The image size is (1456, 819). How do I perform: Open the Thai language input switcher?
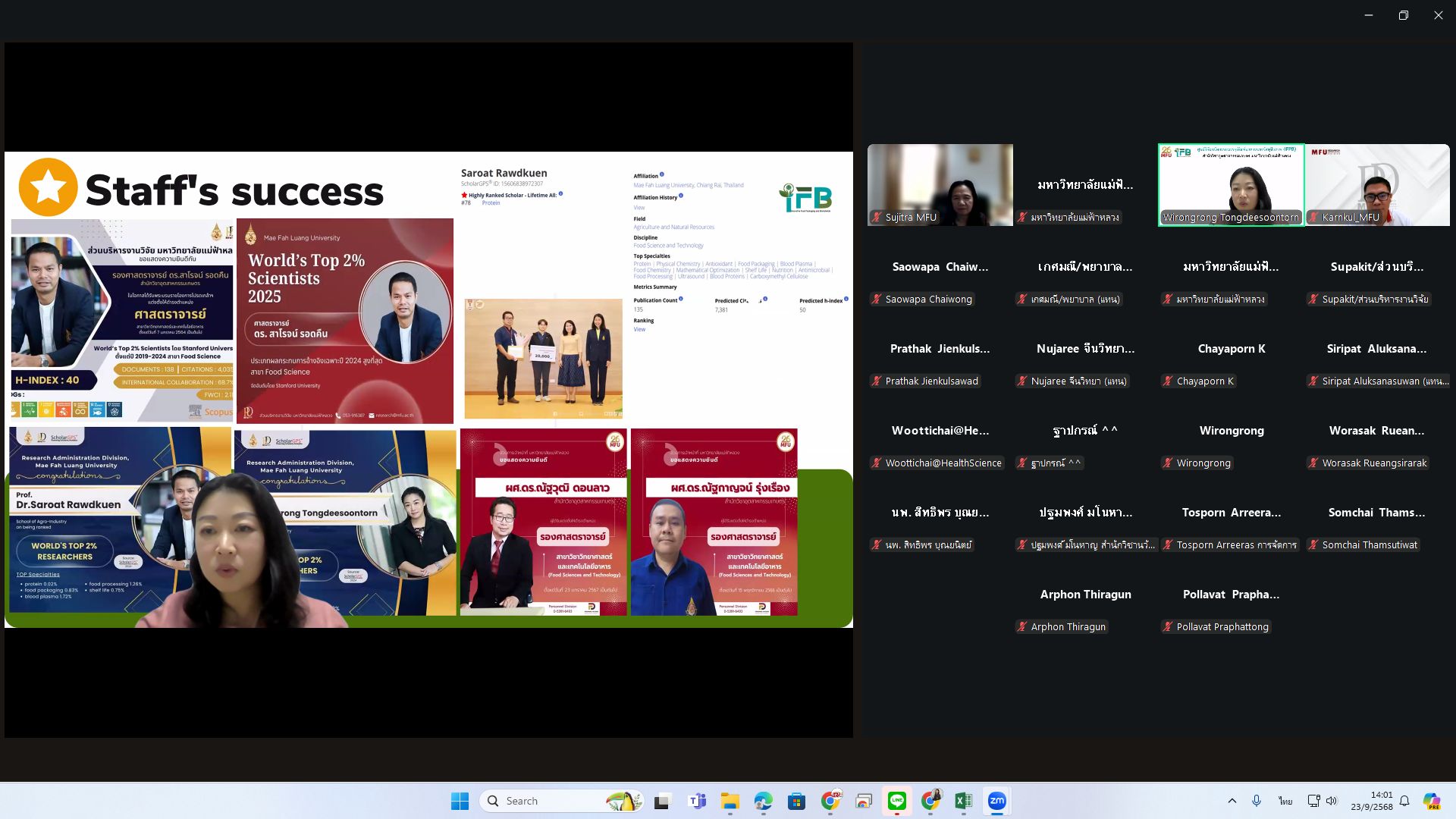click(x=1285, y=801)
